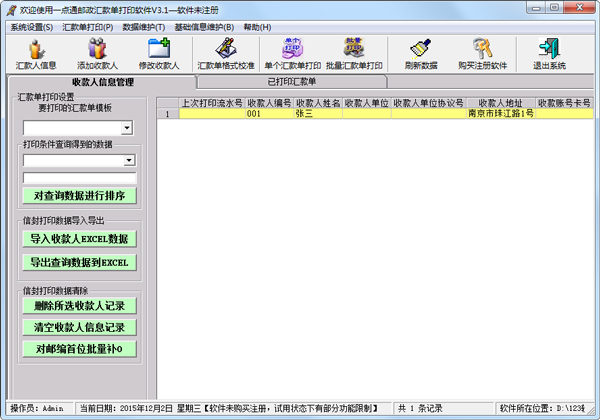
Task: Select cell 001 in 收款人编号 column
Action: tap(269, 114)
